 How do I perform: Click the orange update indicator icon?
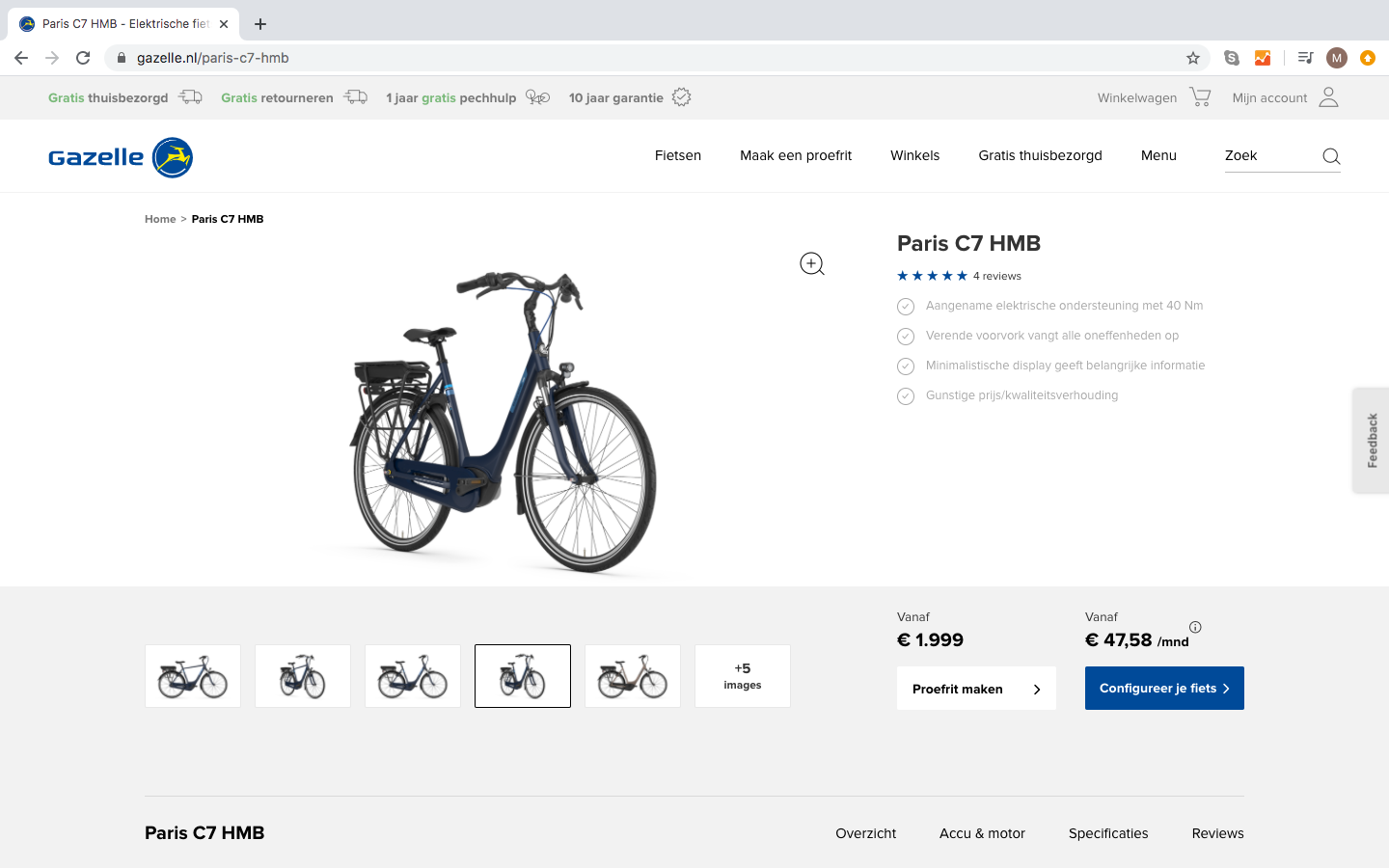tap(1367, 58)
